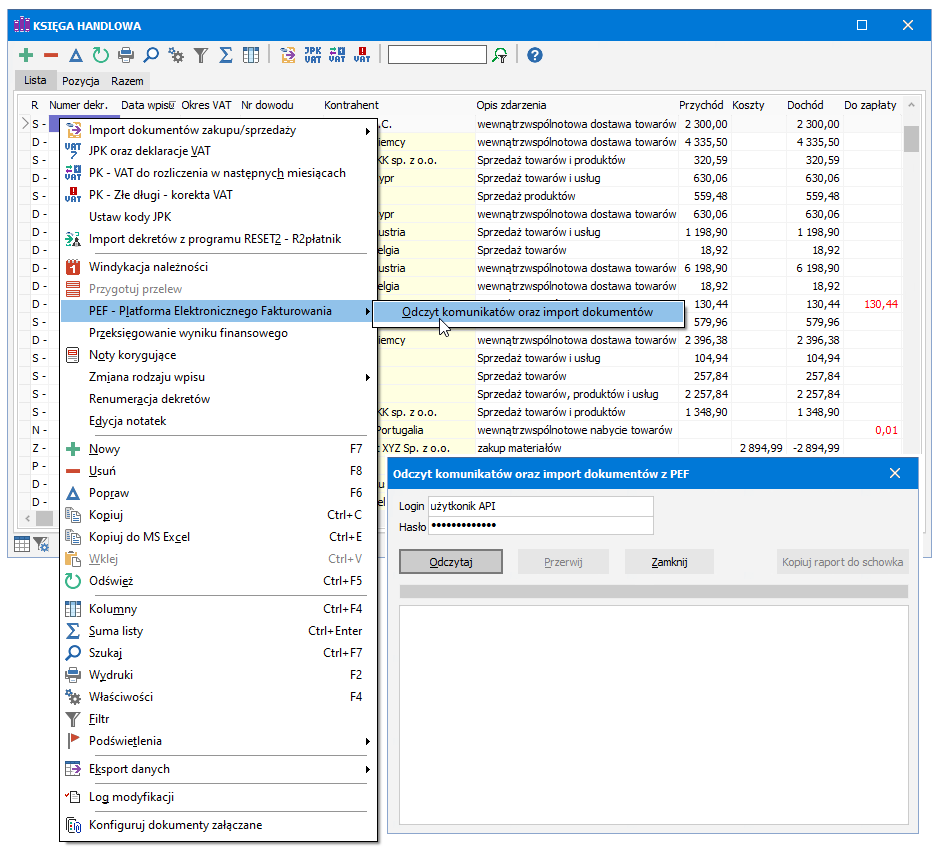Click the quick-search go icon next to field
Viewport: 939px width, 849px height.
tap(499, 56)
